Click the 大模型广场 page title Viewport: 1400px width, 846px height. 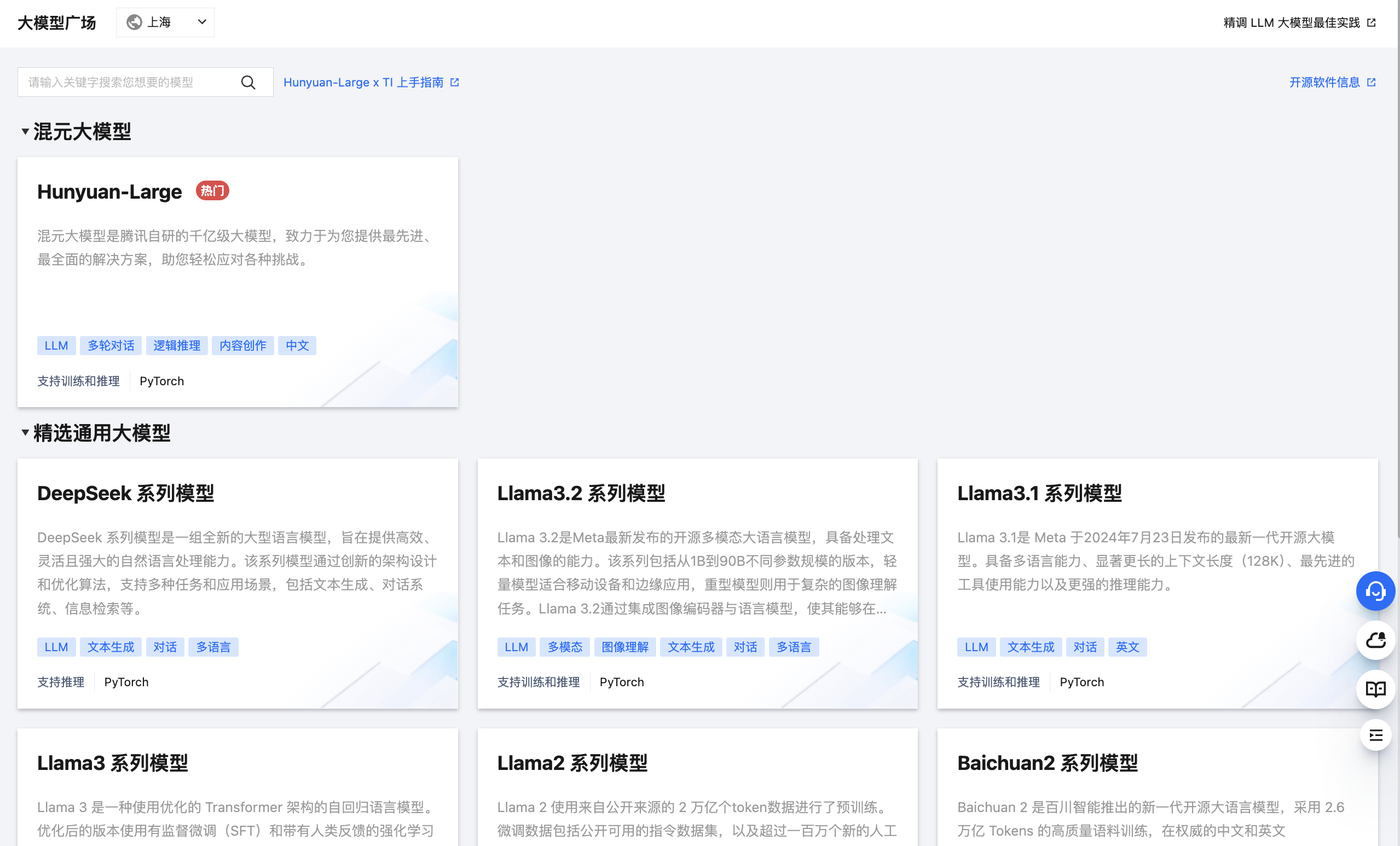(x=57, y=23)
